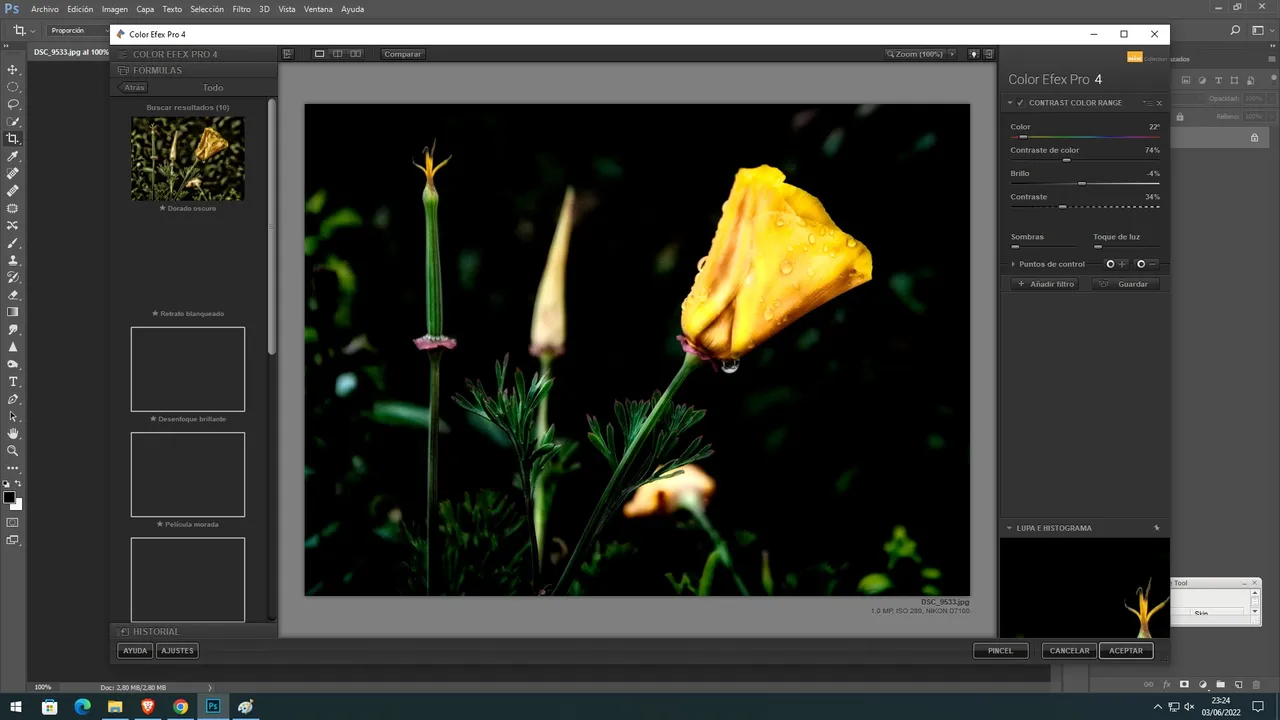Image resolution: width=1280 pixels, height=720 pixels.
Task: Collapse the Fórmulas panel header
Action: click(x=195, y=71)
